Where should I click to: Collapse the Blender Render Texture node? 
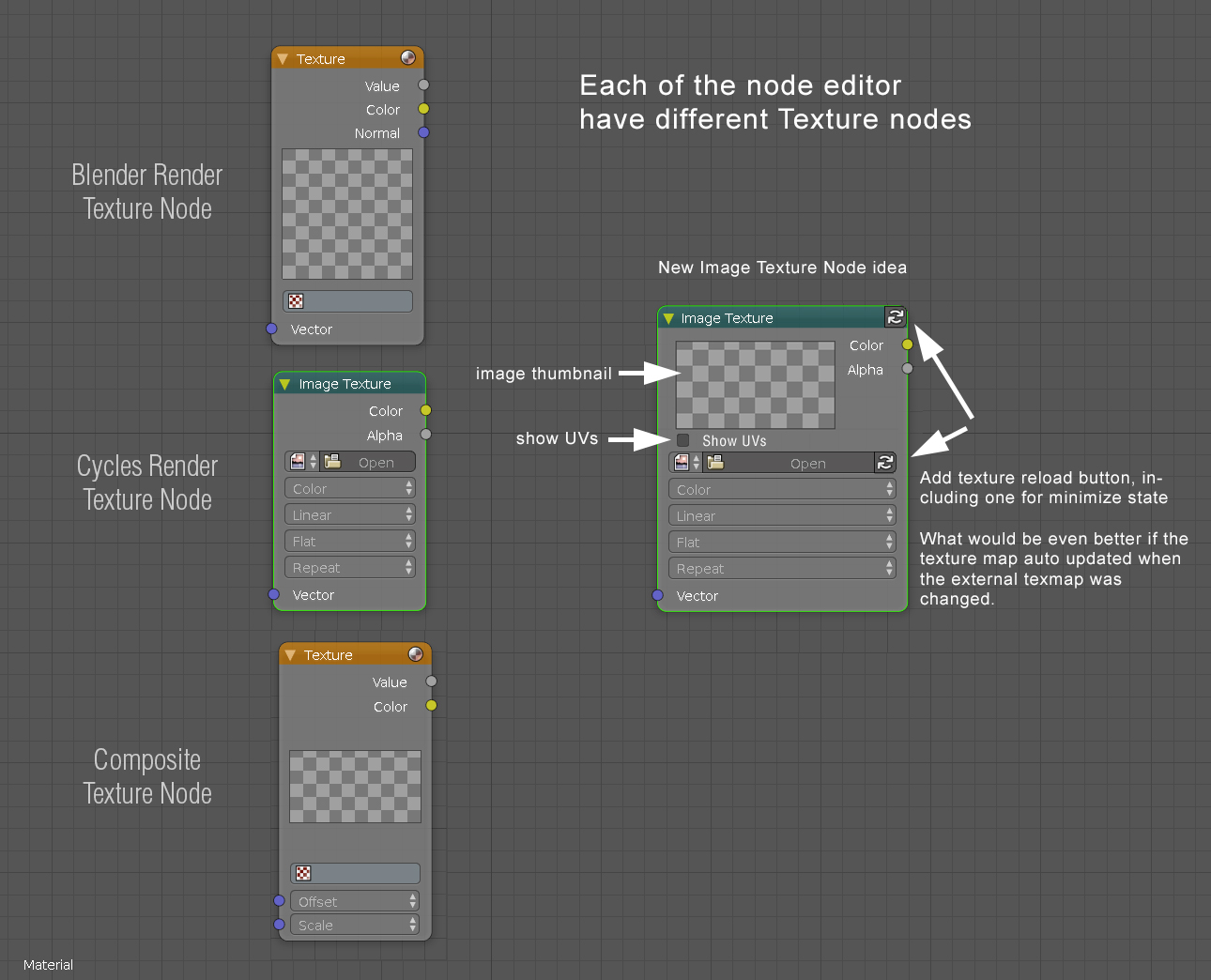point(283,59)
